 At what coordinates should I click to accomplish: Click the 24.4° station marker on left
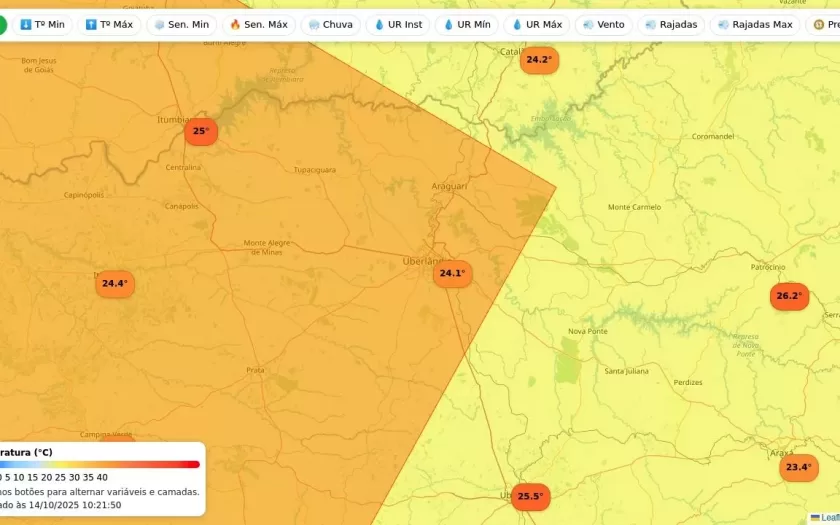tap(114, 284)
